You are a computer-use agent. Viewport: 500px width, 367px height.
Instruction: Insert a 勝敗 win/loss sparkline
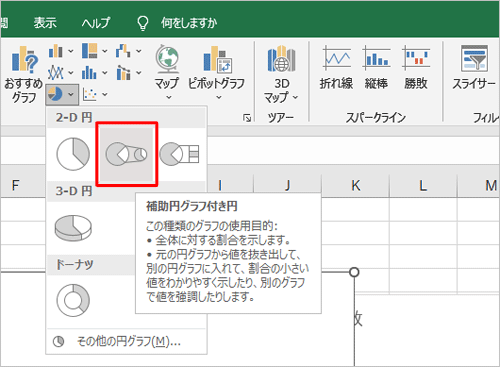416,68
